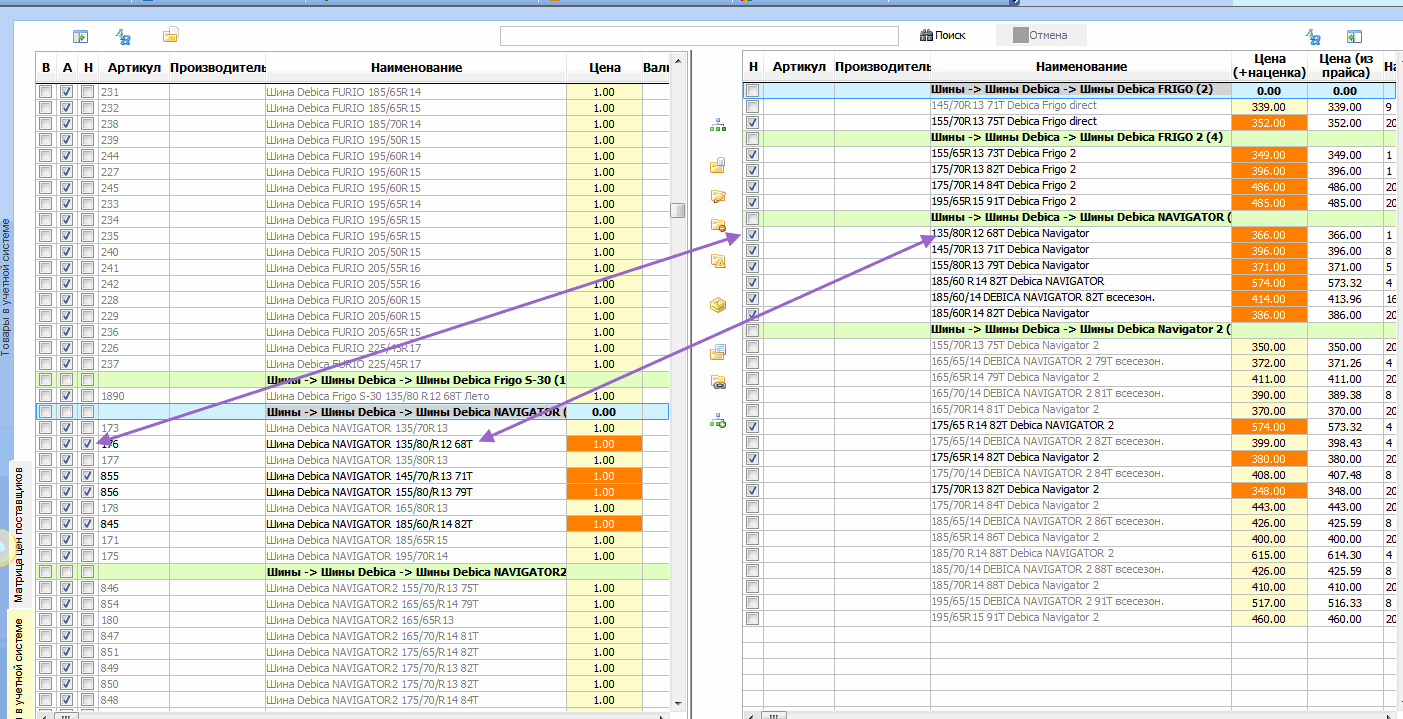Click the Отмена cancel button
This screenshot has width=1403, height=719.
click(x=1041, y=35)
